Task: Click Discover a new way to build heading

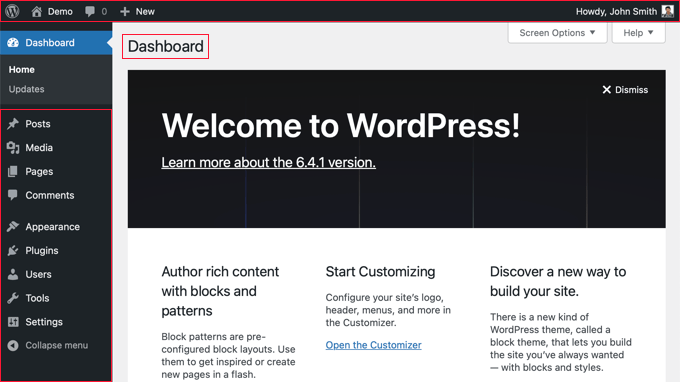Action: [558, 281]
